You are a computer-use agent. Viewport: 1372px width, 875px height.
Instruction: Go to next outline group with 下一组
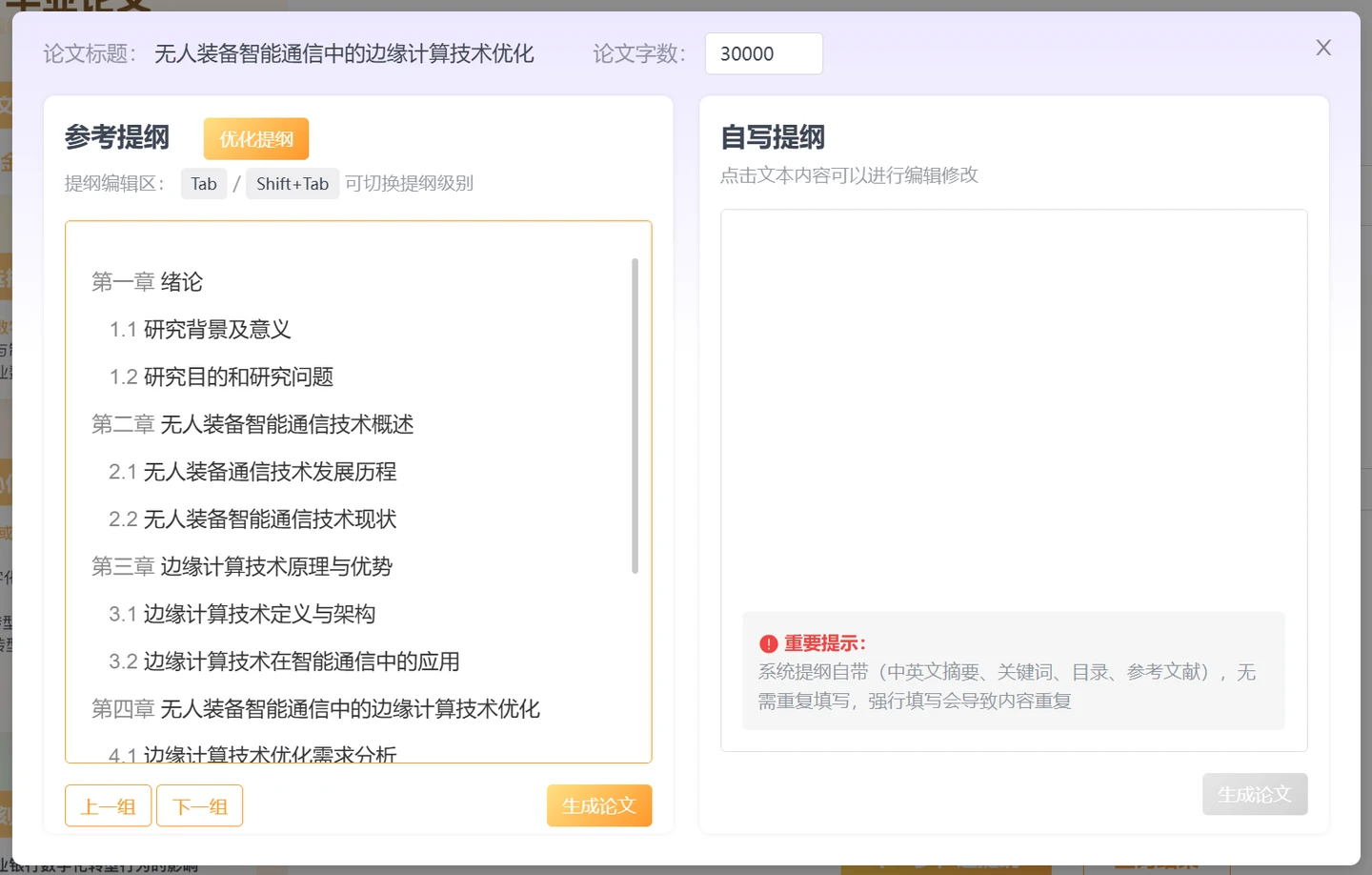click(x=200, y=806)
